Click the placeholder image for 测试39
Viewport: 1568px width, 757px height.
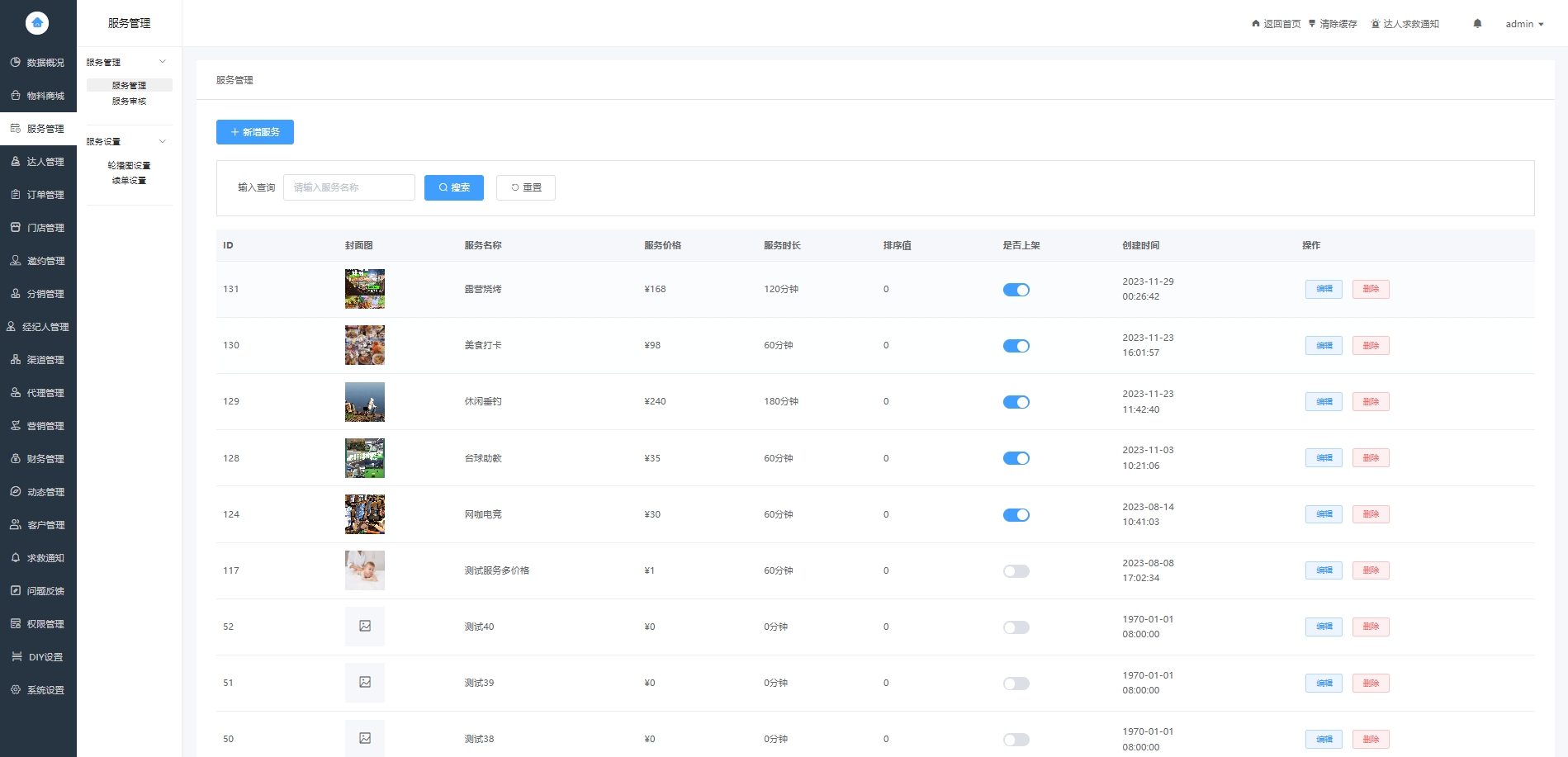click(365, 683)
